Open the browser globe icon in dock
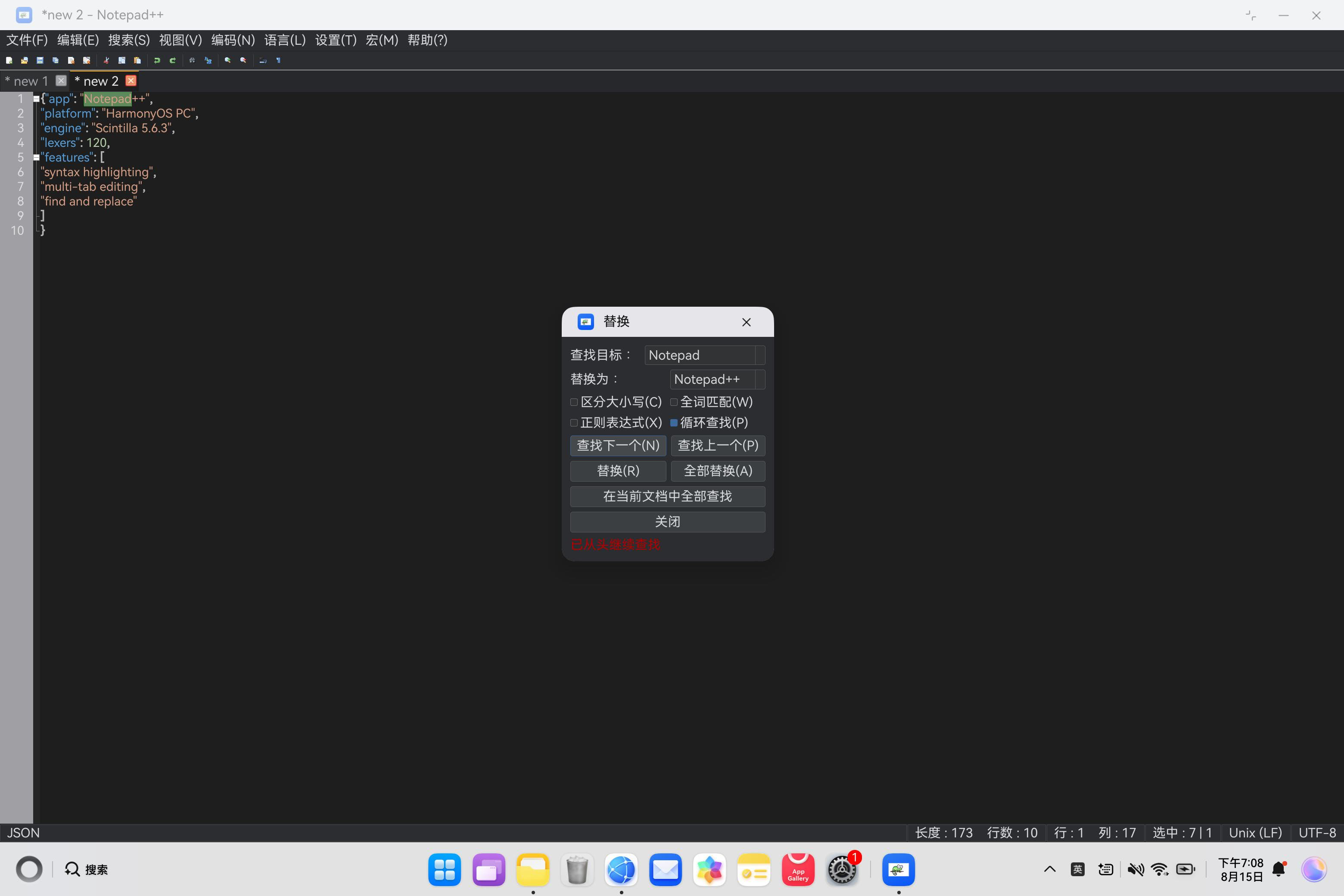 (621, 870)
